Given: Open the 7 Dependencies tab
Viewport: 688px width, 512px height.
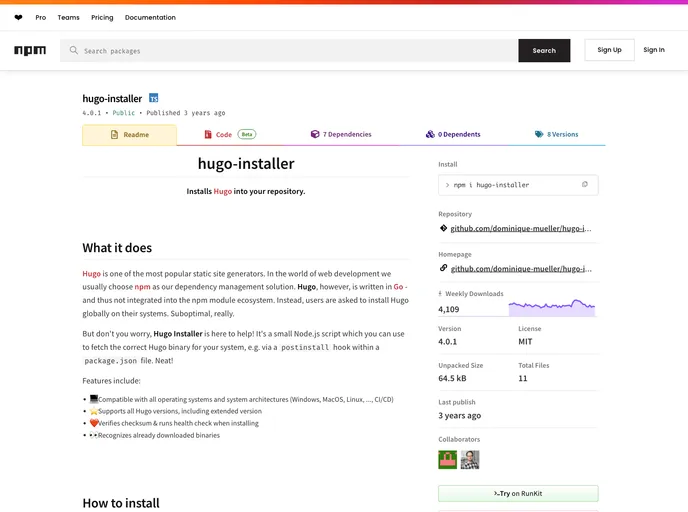Looking at the screenshot, I should (x=341, y=134).
